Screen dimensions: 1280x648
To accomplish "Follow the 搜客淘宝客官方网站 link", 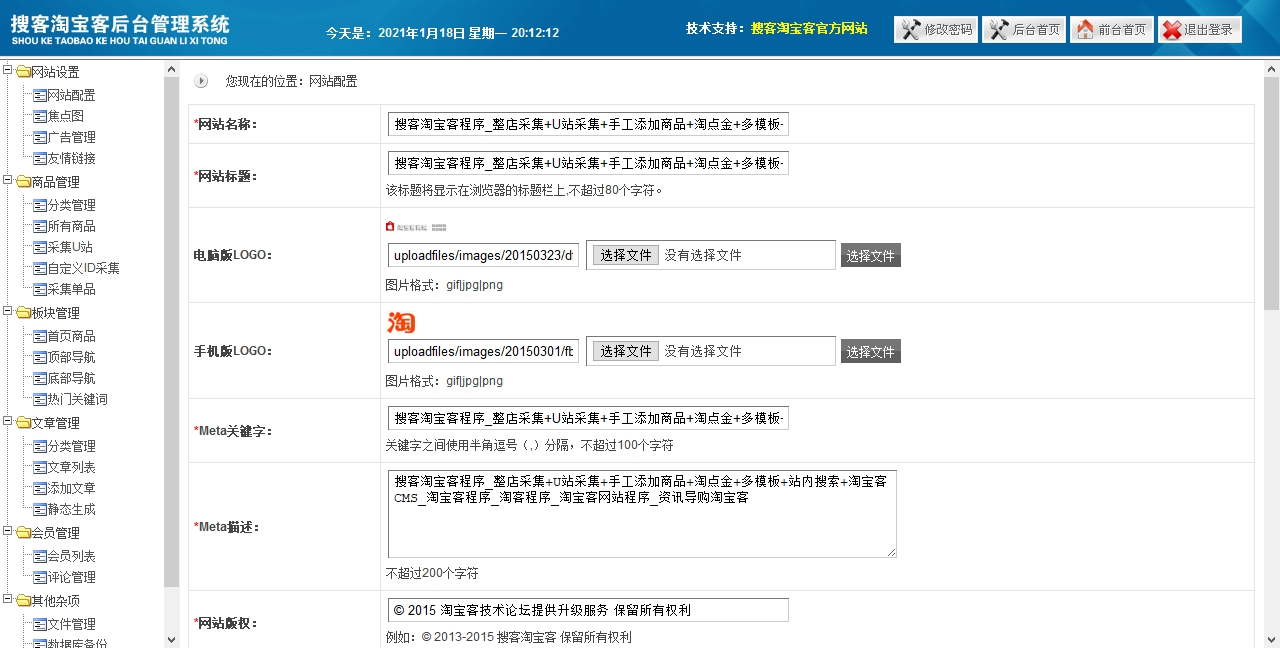I will [x=809, y=29].
